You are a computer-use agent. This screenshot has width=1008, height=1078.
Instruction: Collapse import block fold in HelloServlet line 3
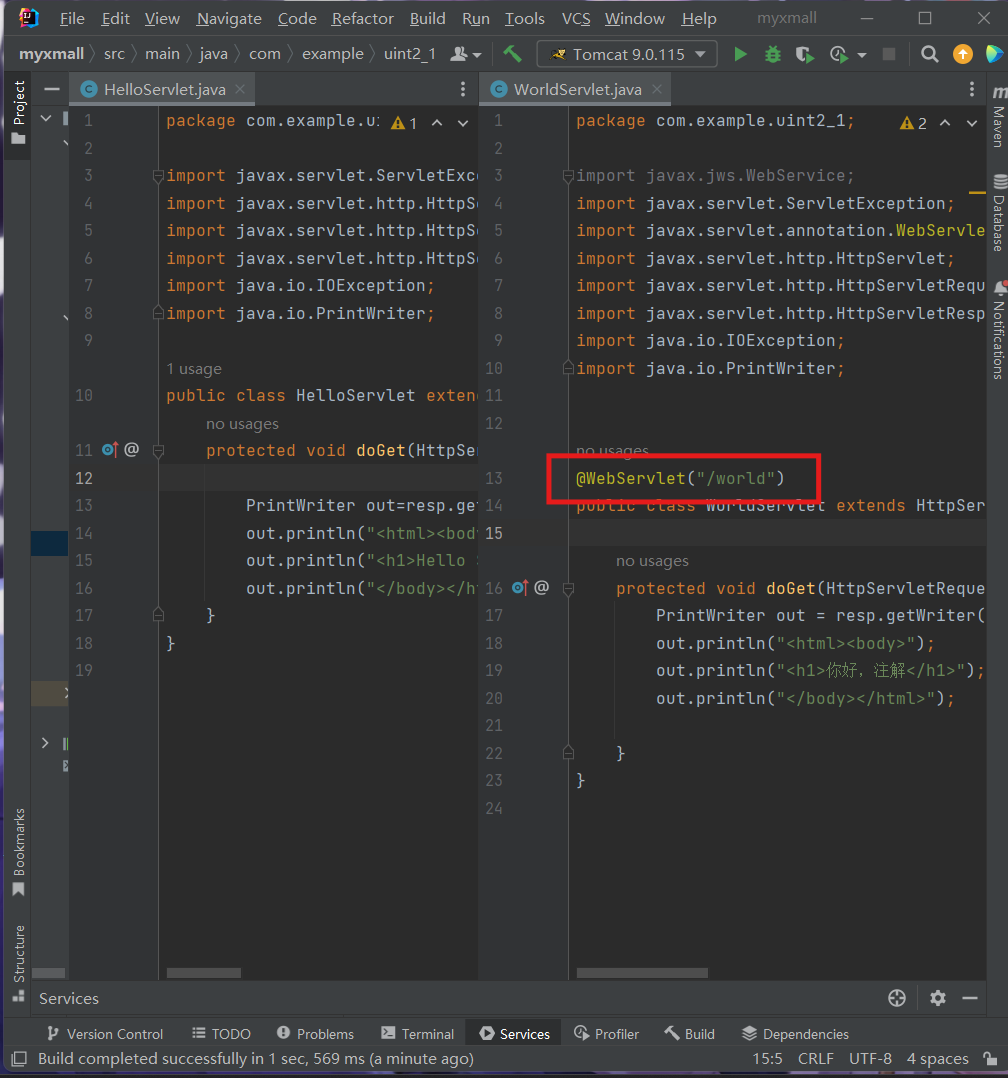pos(157,176)
